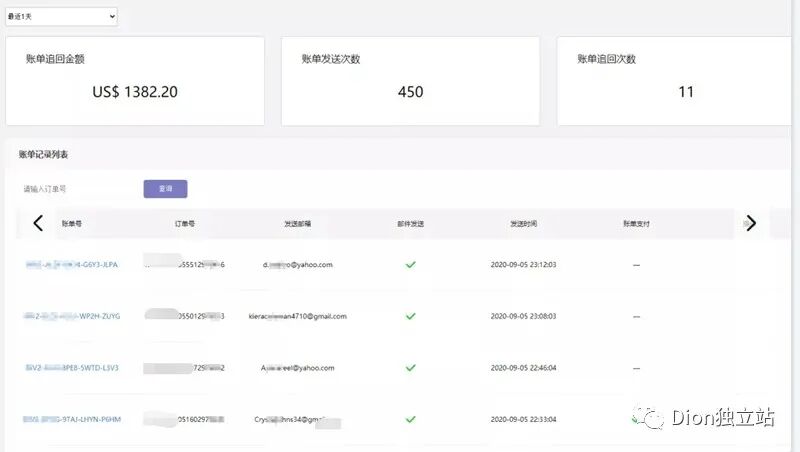Open bill link ending G6Y3-JLPA
This screenshot has width=800, height=452.
[x=71, y=265]
